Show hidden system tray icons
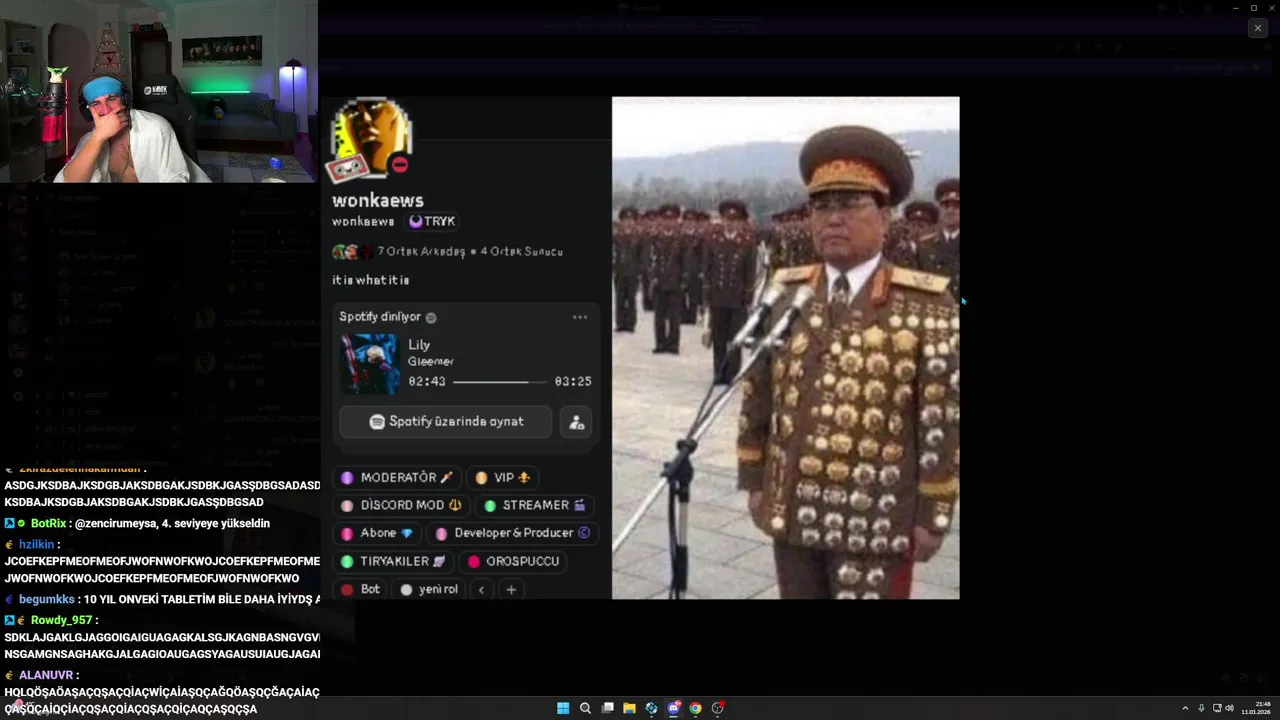The image size is (1280, 720). pyautogui.click(x=1185, y=708)
